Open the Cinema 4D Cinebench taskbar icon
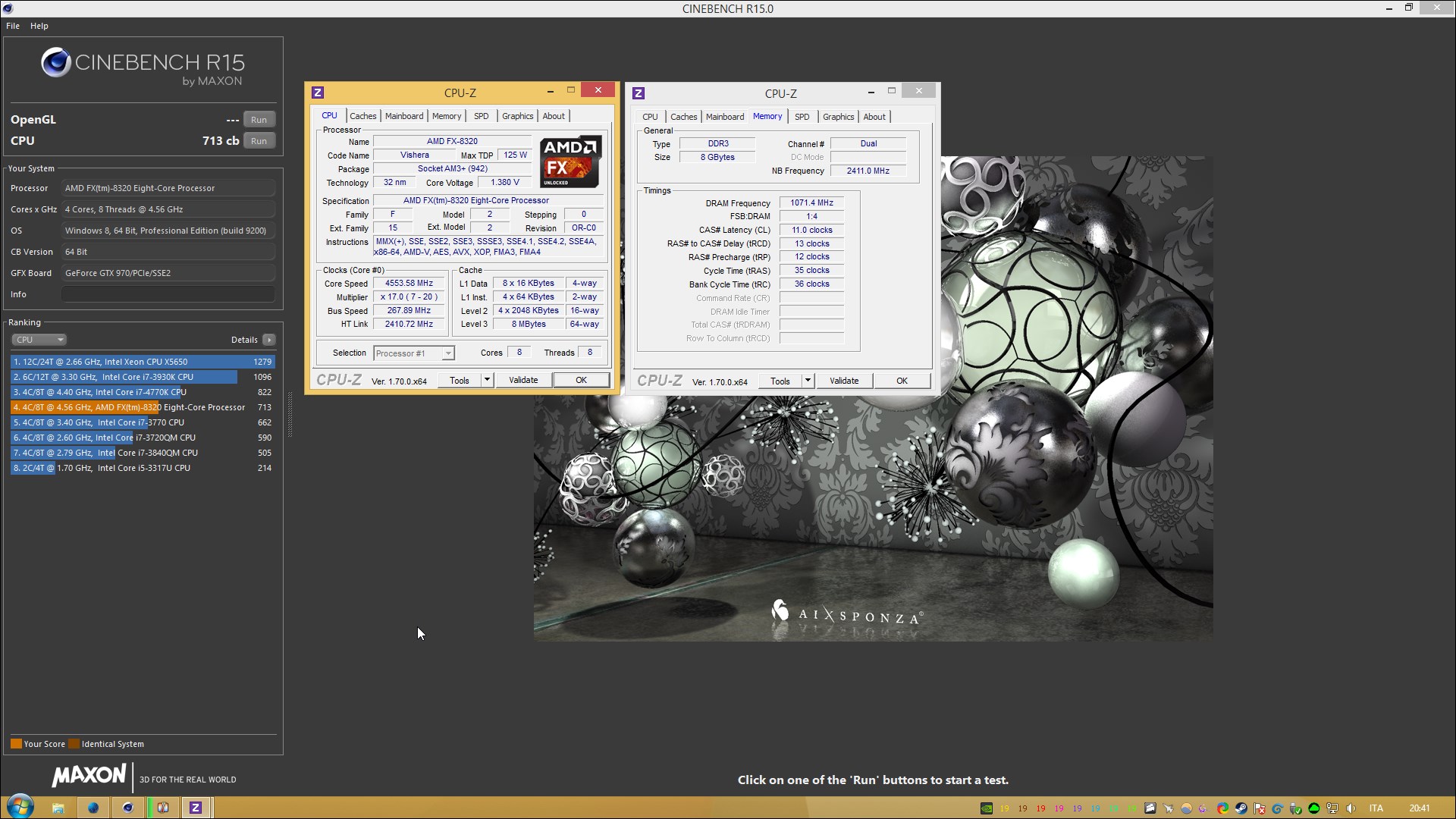Screen dimensions: 1456x819 point(127,808)
